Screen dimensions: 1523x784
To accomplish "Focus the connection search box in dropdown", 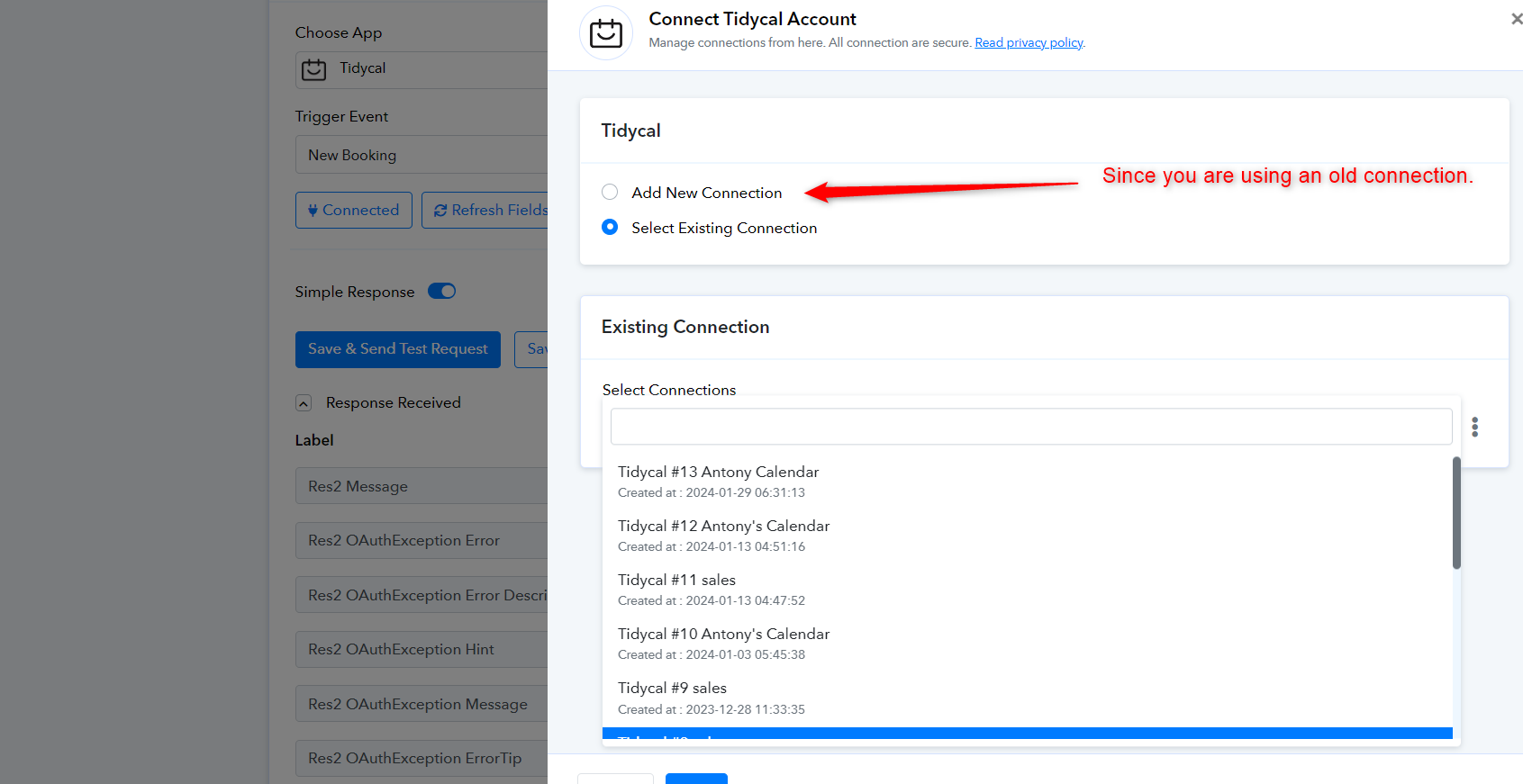I will pos(1031,427).
